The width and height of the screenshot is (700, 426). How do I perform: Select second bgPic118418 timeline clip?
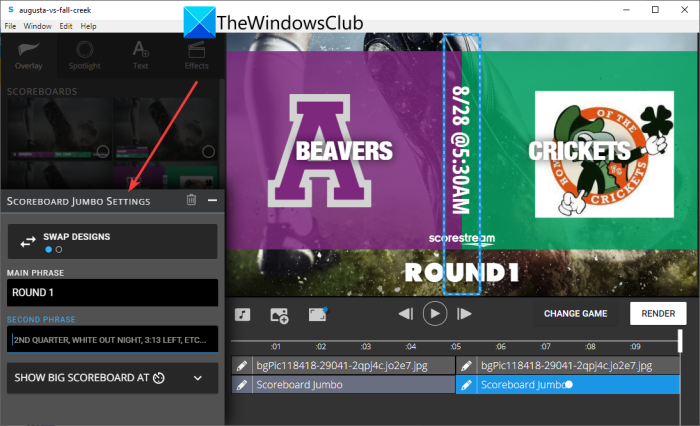tap(568, 366)
